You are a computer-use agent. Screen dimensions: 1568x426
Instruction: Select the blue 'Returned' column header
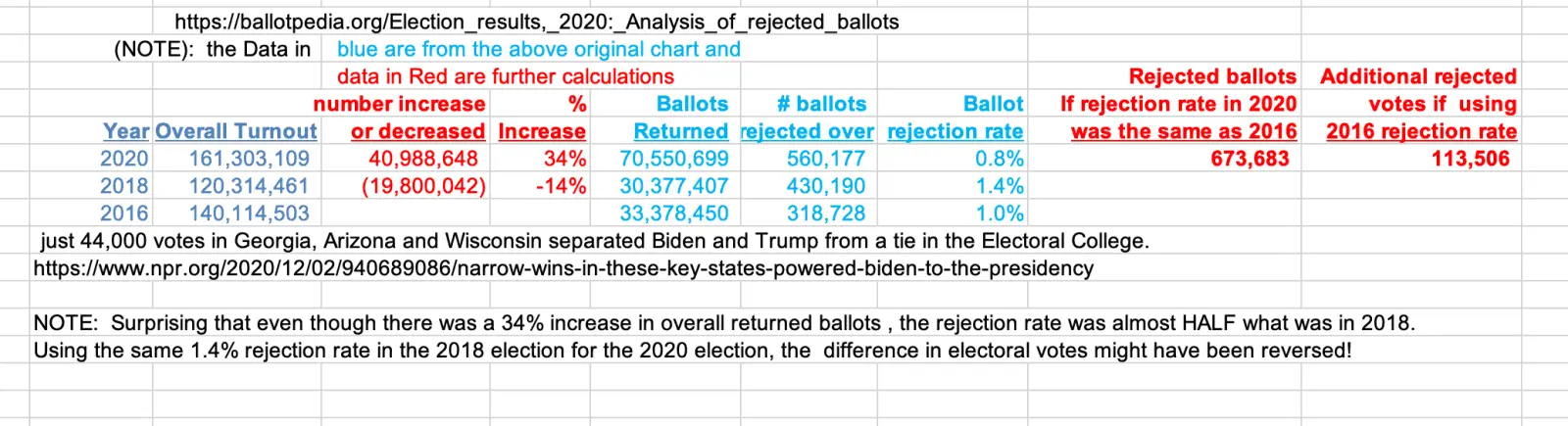click(x=681, y=131)
